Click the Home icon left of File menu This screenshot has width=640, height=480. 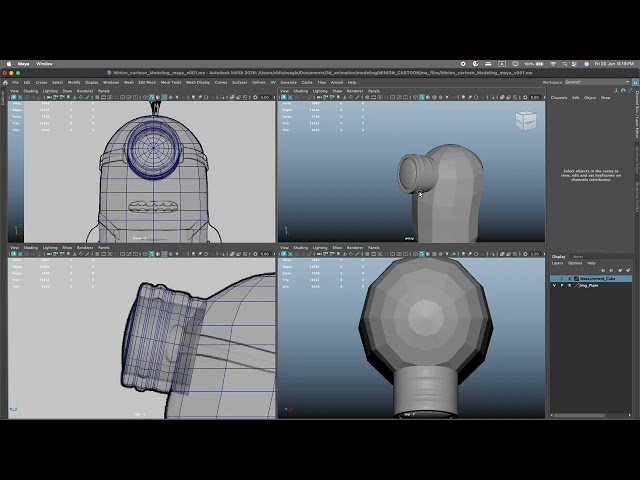coord(5,82)
